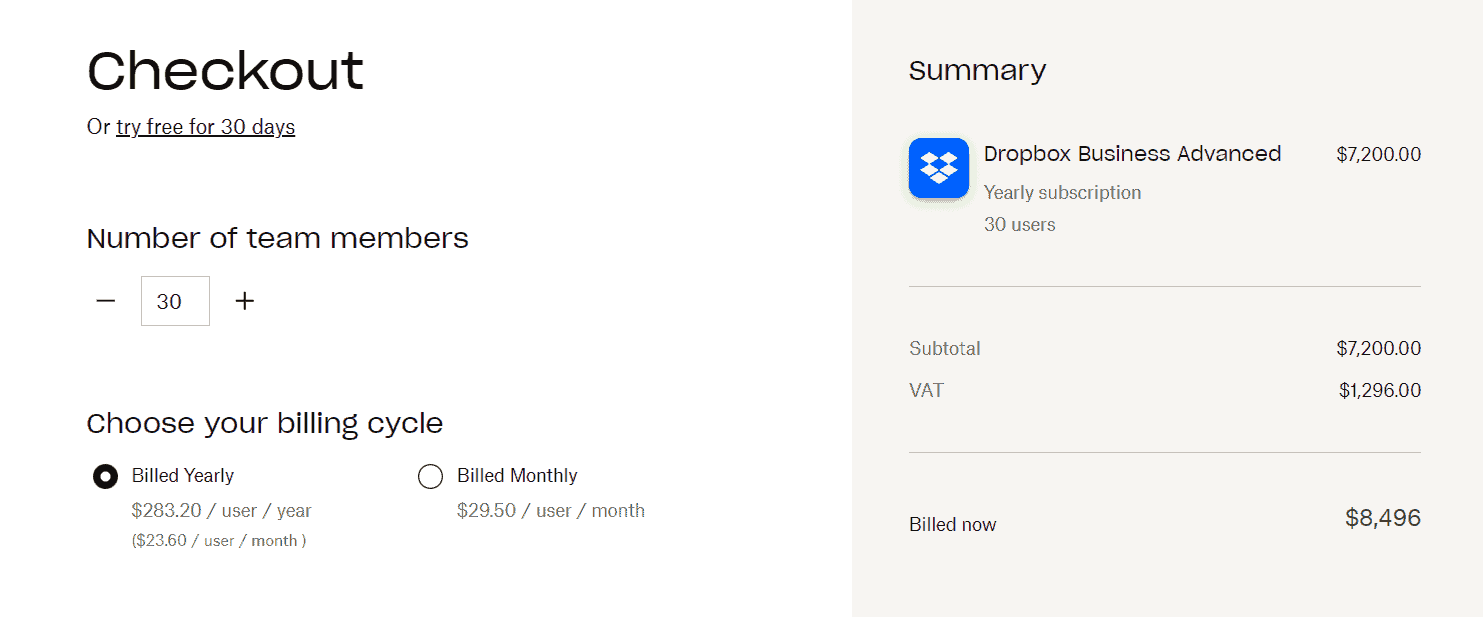Click the monthly per-user price $29.50
The width and height of the screenshot is (1483, 617).
click(x=549, y=510)
